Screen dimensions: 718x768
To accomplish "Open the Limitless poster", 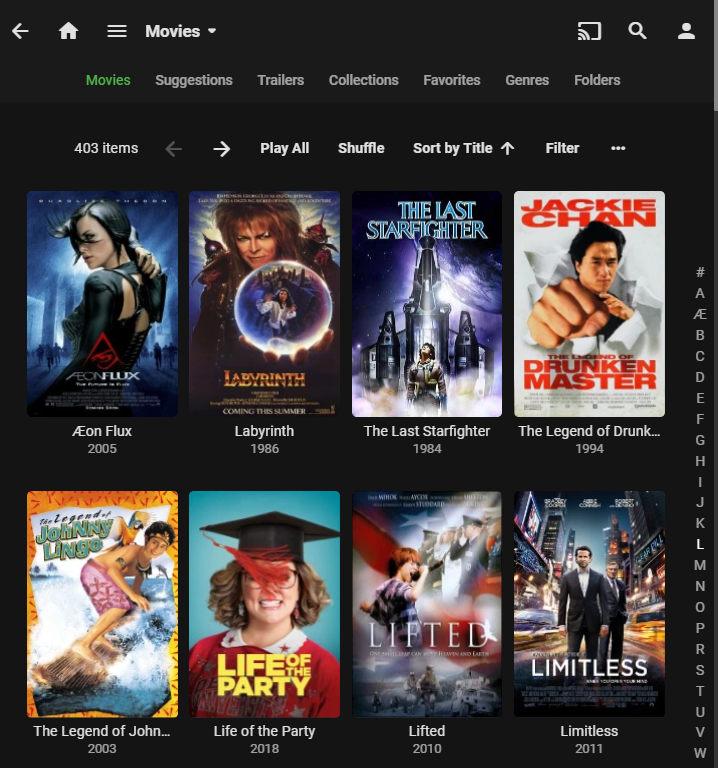I will point(589,604).
